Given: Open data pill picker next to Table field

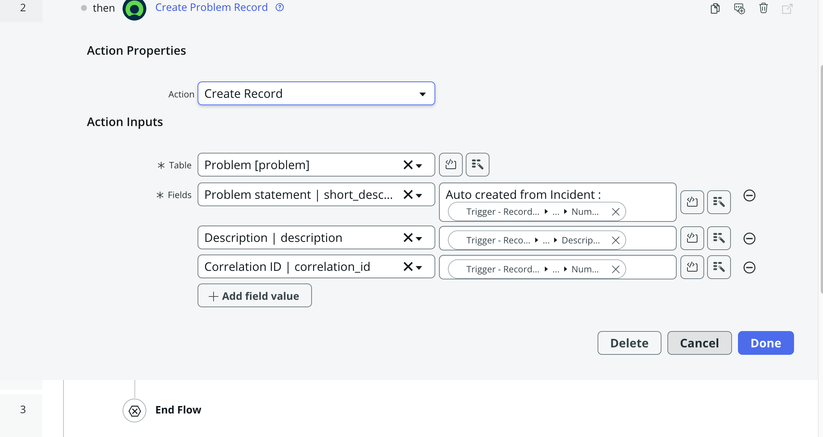Looking at the screenshot, I should [x=478, y=165].
